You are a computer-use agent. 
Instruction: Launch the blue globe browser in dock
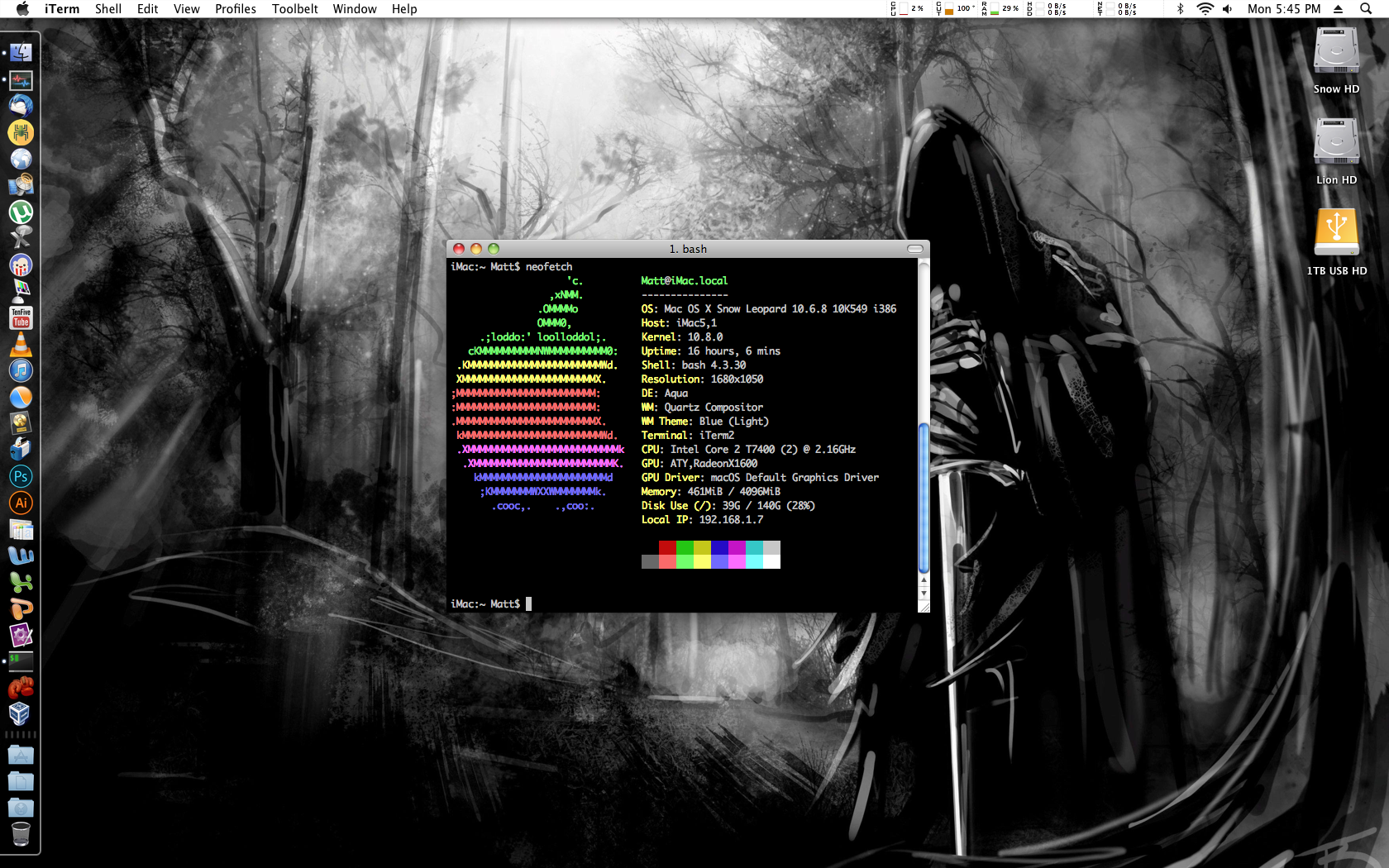click(x=21, y=159)
